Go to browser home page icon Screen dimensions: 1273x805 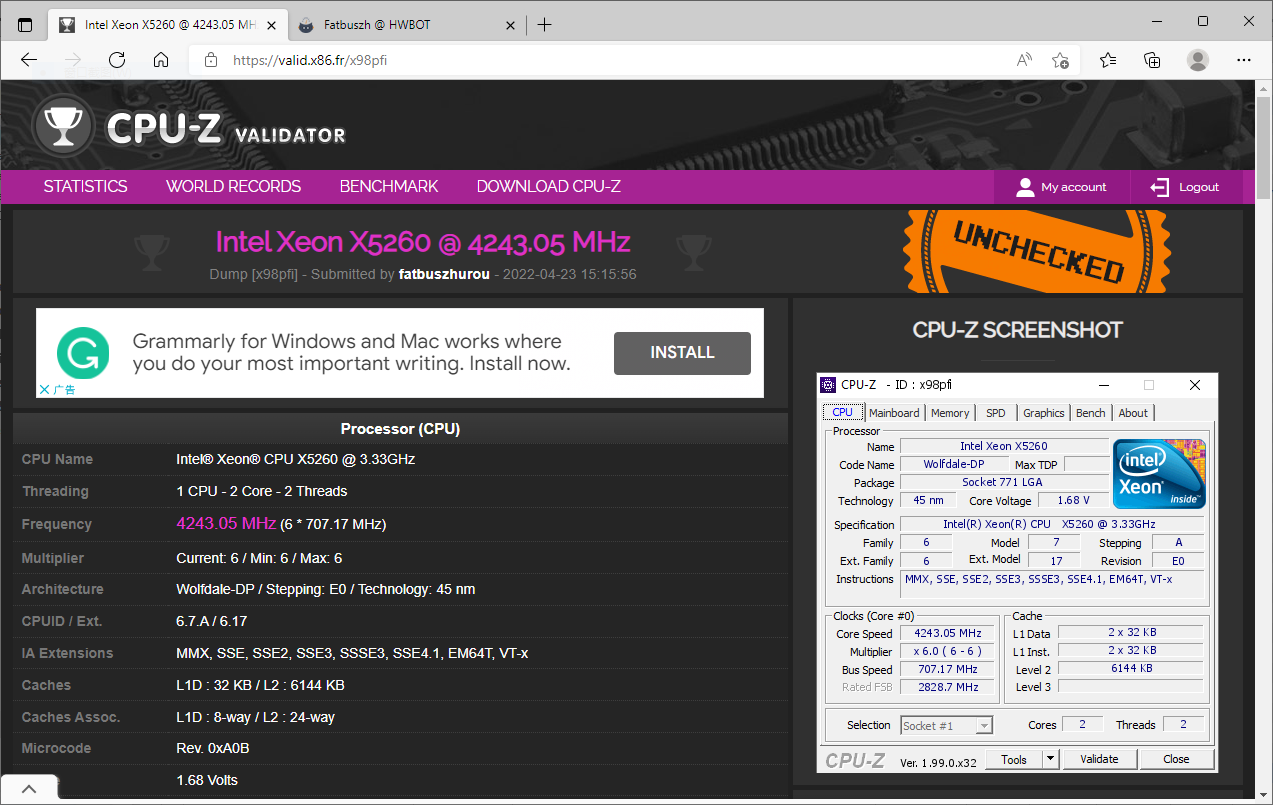(x=161, y=60)
